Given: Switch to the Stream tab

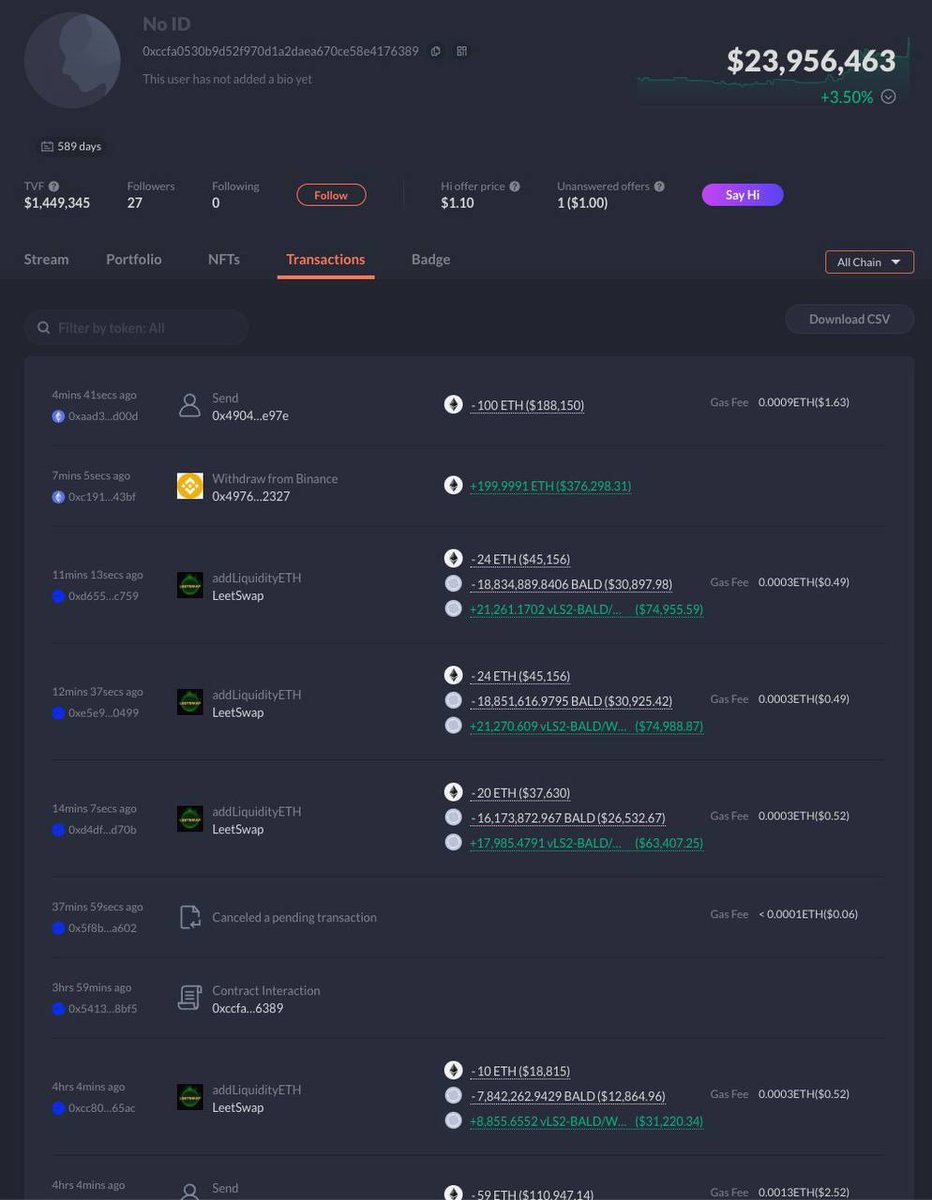Looking at the screenshot, I should 46,259.
